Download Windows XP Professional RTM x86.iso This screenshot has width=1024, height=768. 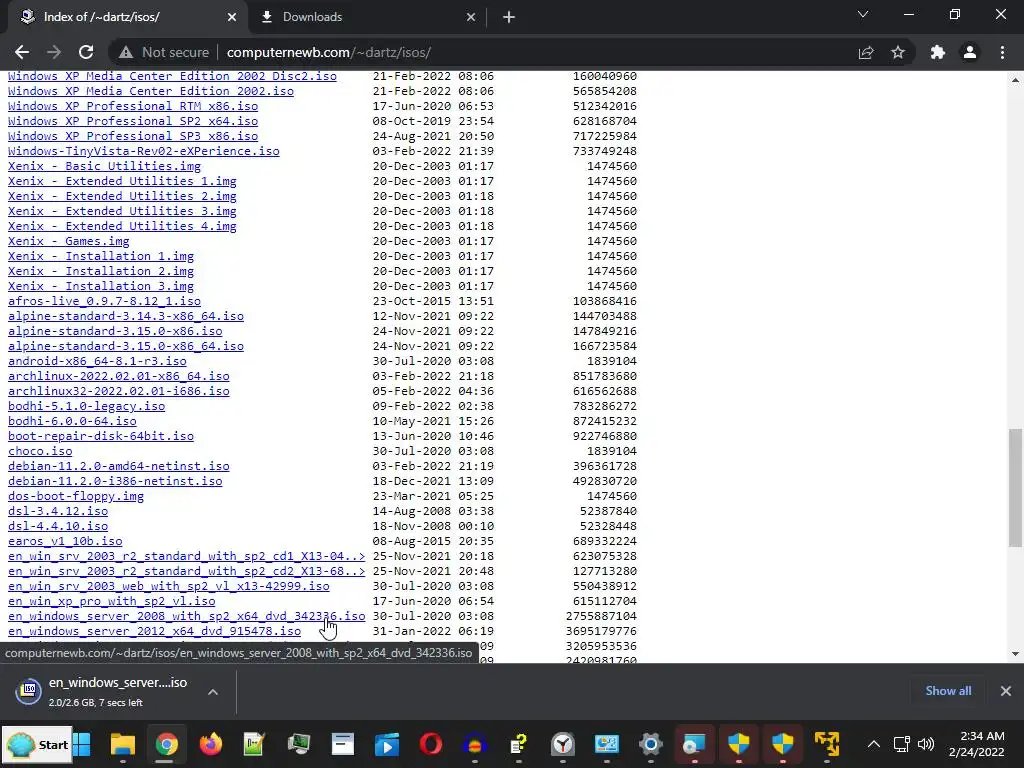133,106
